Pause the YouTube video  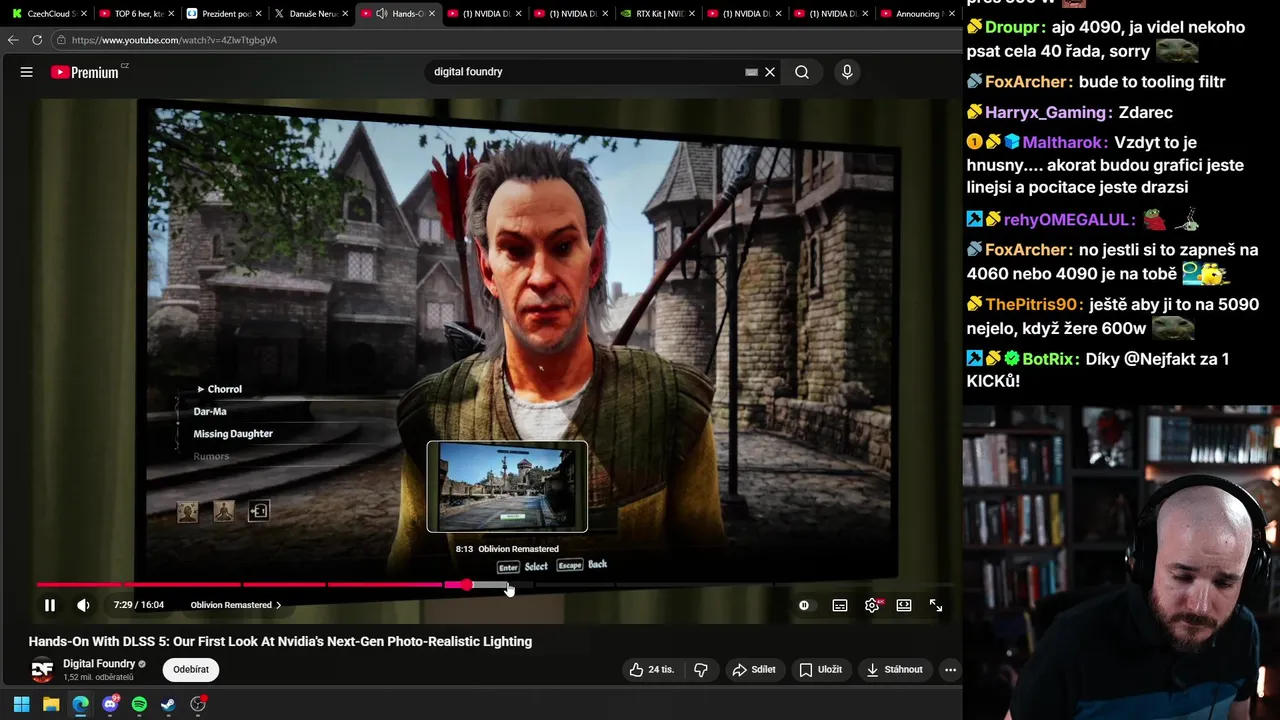pyautogui.click(x=49, y=605)
